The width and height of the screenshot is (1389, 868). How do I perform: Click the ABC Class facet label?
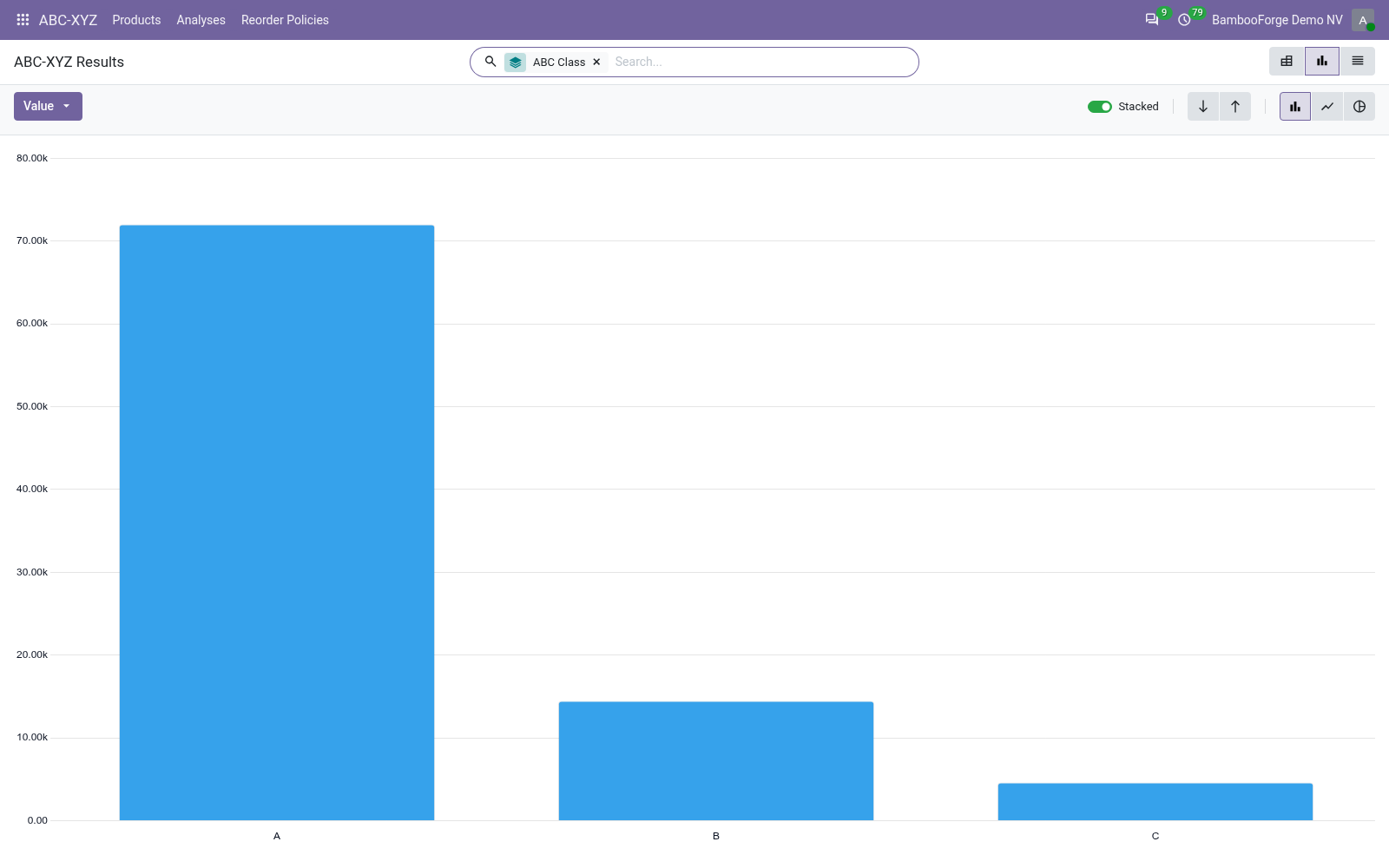point(559,62)
